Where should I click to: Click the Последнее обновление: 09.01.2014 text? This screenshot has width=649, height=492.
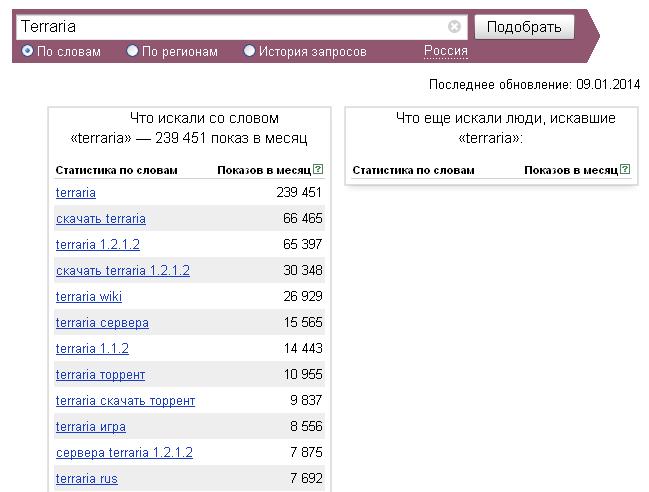pyautogui.click(x=534, y=84)
